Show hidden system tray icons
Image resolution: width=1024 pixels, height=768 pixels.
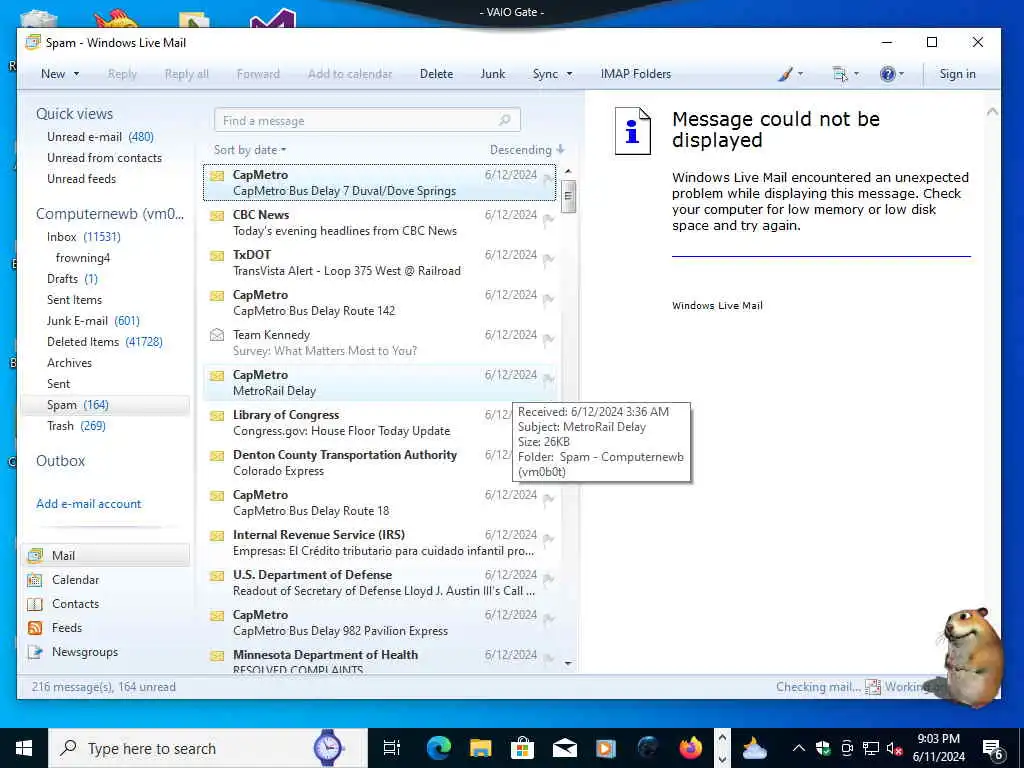click(799, 749)
